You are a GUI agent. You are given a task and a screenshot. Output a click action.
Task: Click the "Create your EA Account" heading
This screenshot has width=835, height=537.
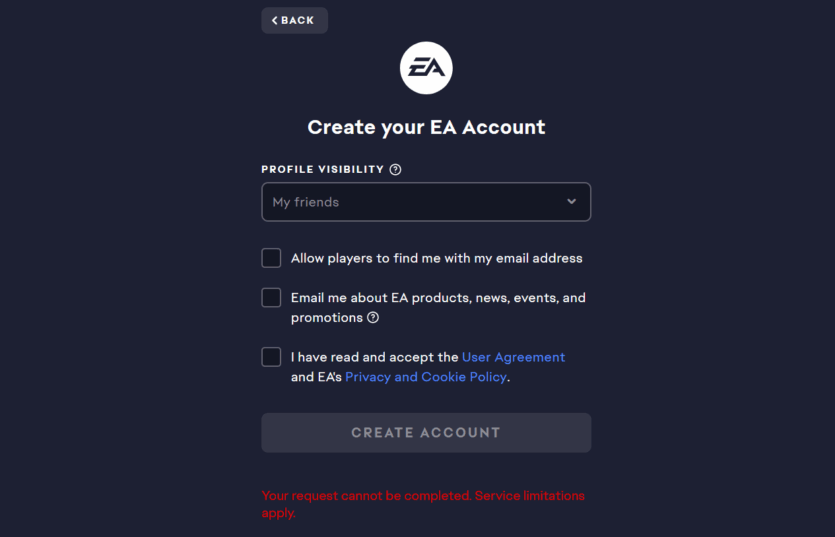(x=426, y=127)
